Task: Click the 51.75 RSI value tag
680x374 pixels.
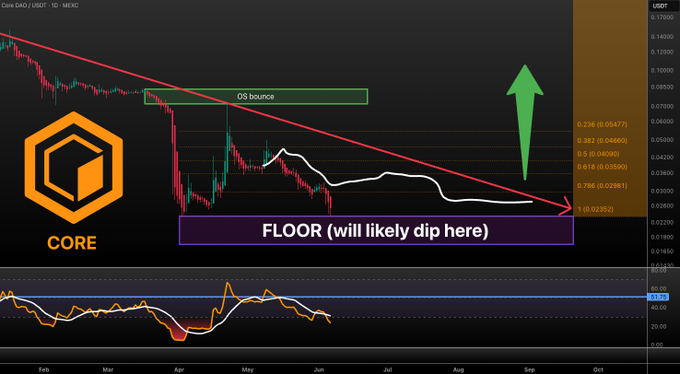Action: pos(659,297)
